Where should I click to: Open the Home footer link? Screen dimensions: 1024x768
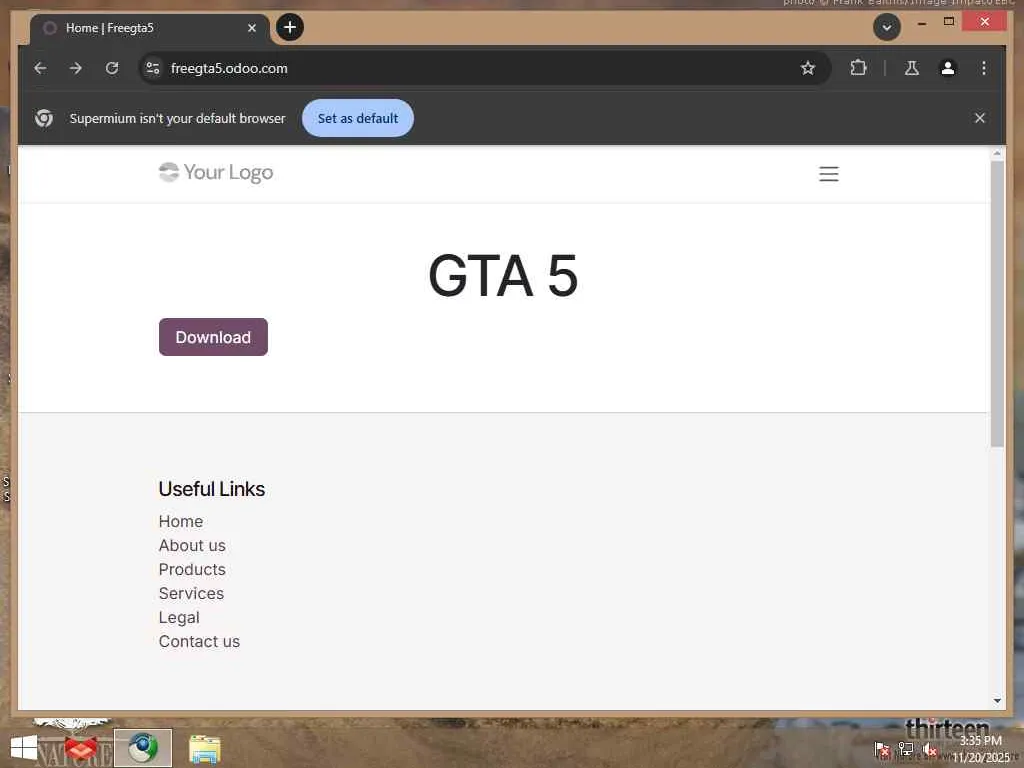tap(181, 521)
